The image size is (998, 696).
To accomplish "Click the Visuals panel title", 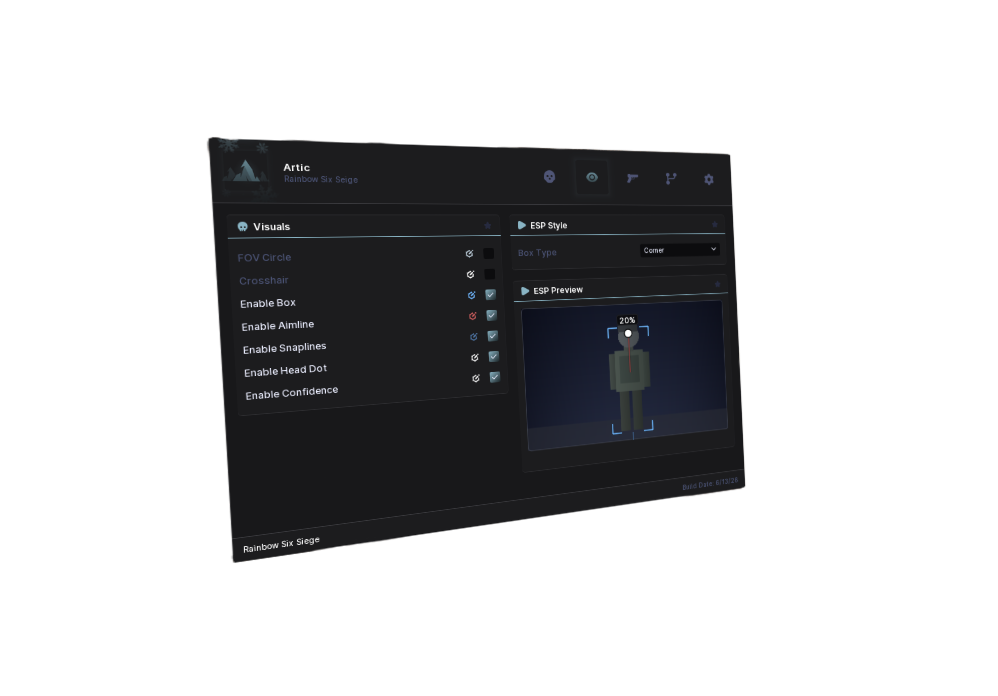I will pos(272,226).
